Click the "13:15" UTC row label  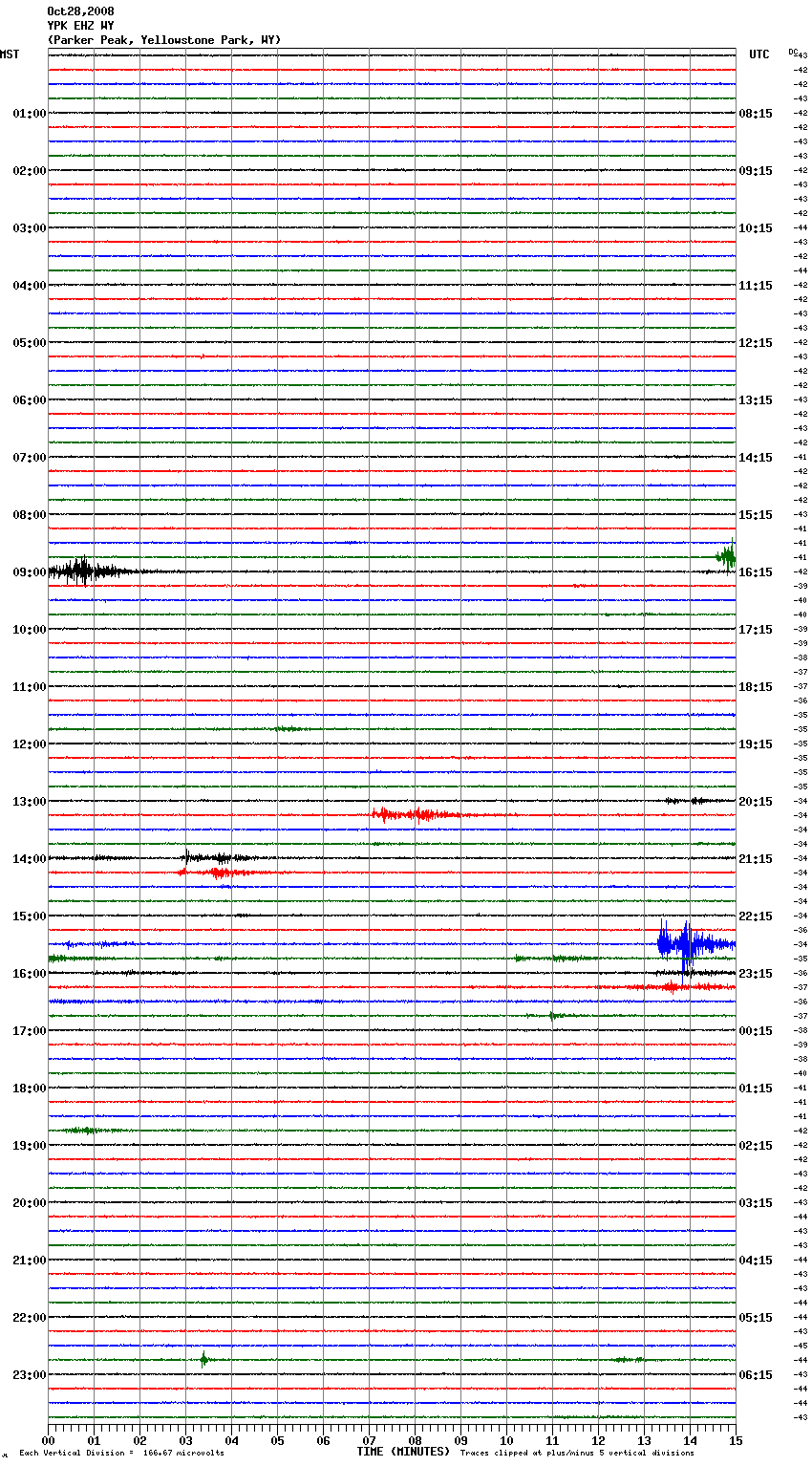[x=756, y=400]
